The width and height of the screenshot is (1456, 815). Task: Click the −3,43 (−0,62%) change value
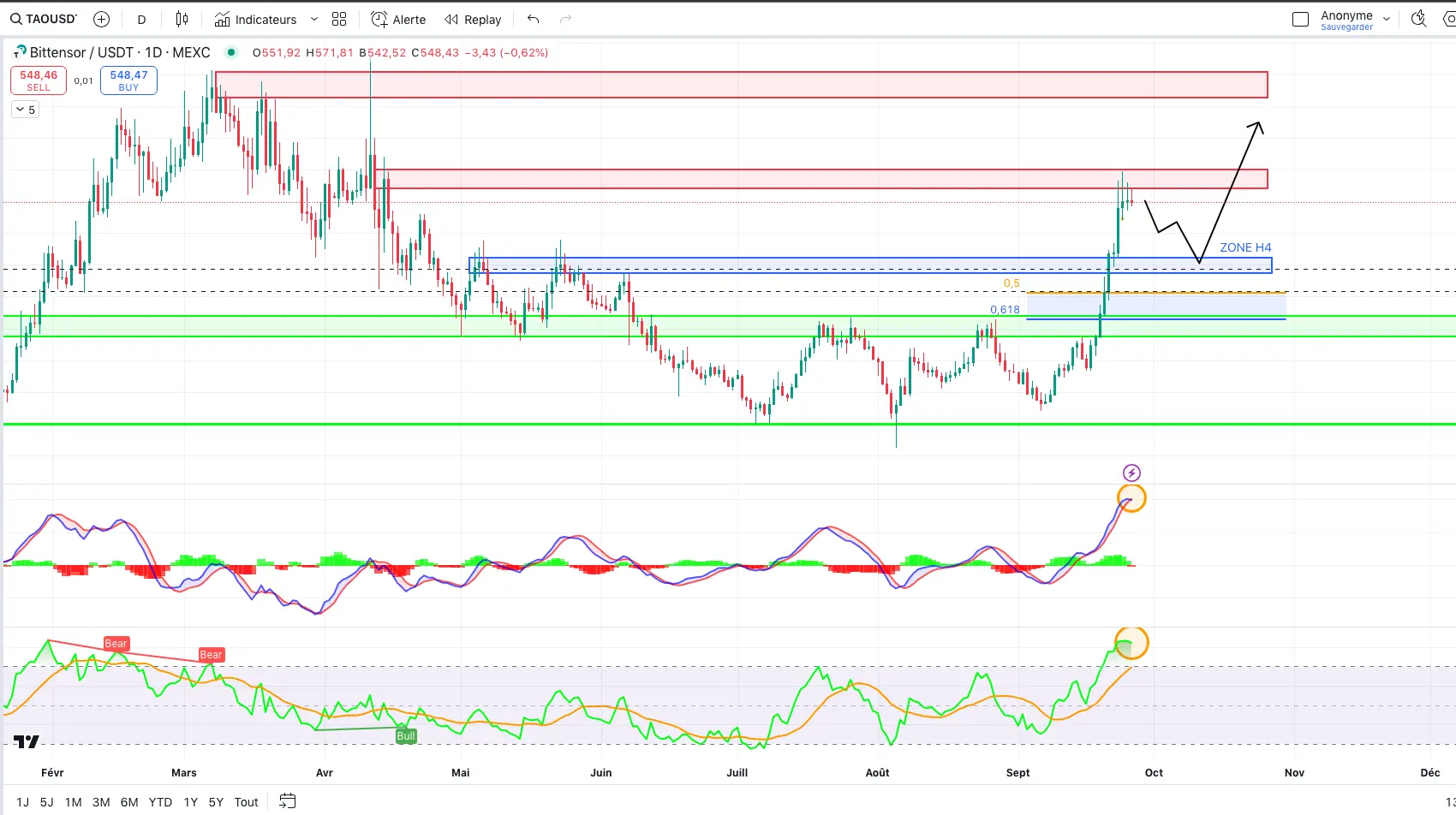[x=506, y=52]
